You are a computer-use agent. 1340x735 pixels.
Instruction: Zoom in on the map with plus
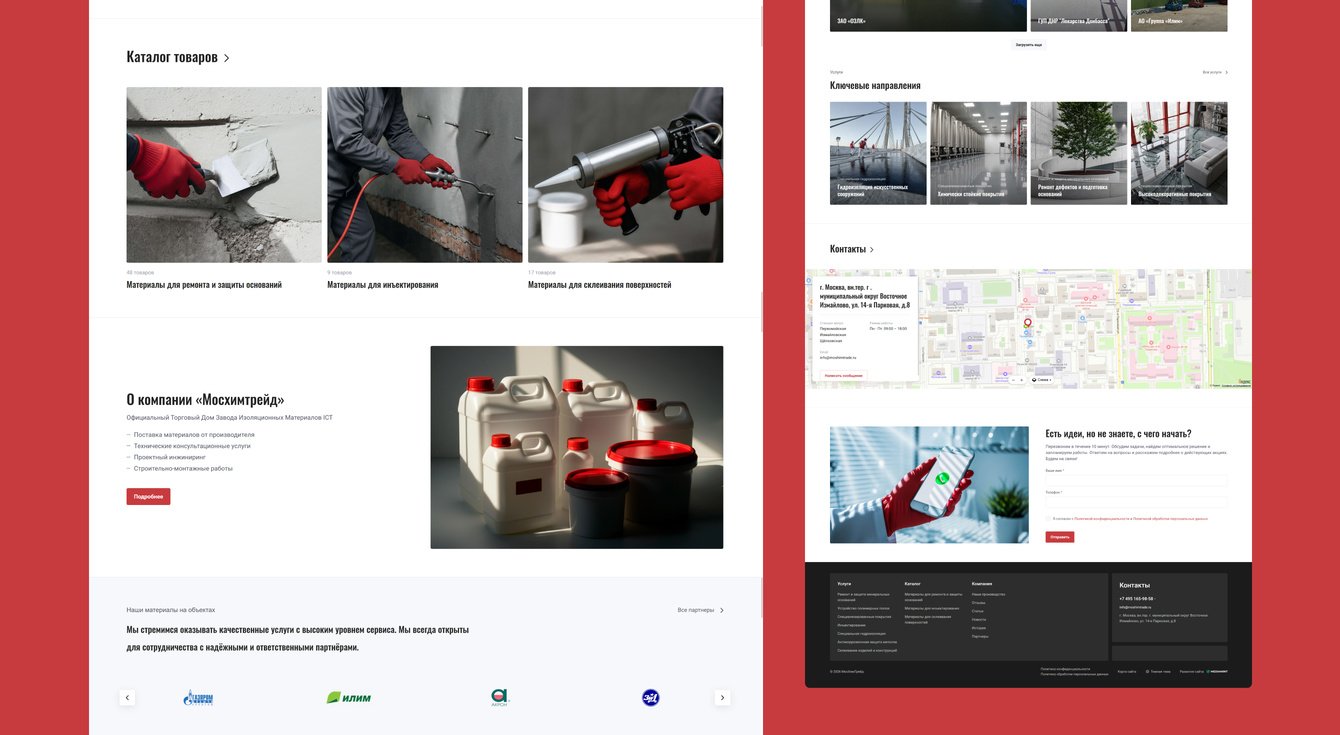point(1022,380)
